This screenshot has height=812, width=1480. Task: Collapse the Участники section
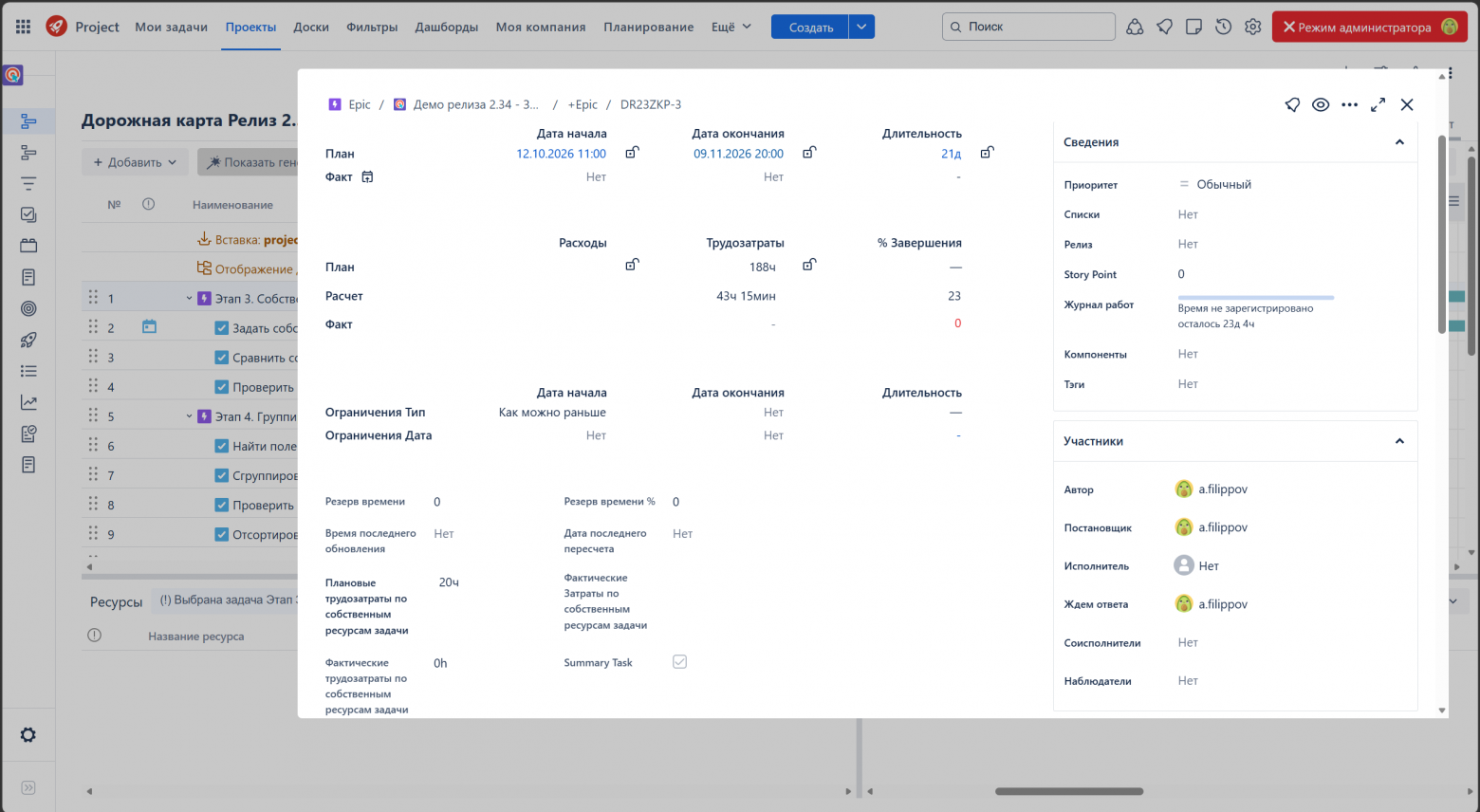coord(1399,441)
